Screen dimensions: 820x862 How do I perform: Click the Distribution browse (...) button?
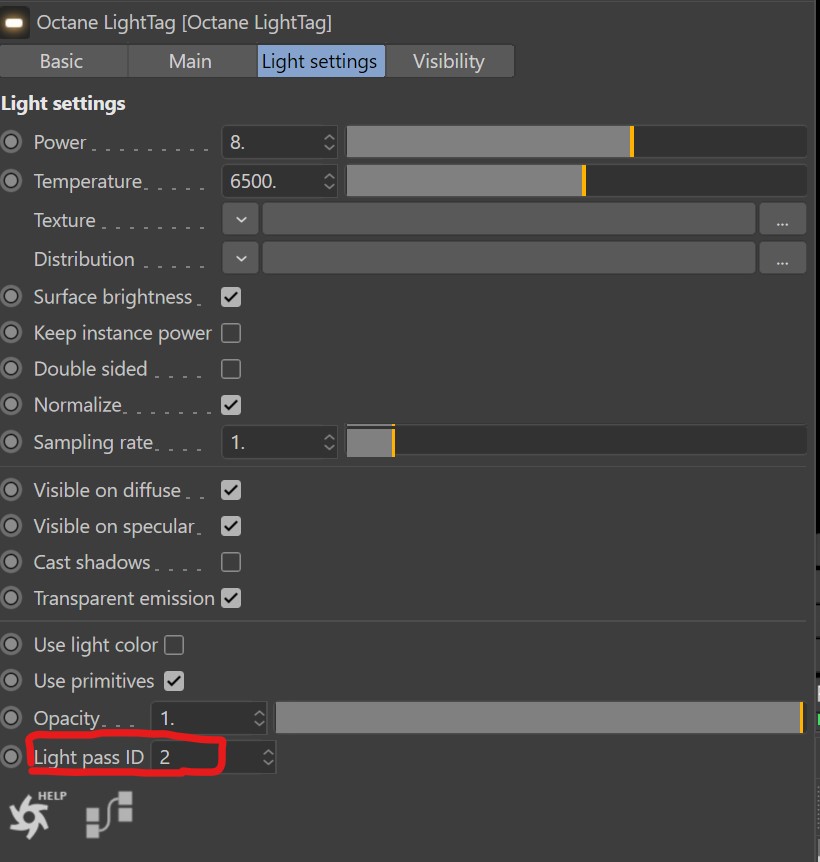click(x=783, y=258)
